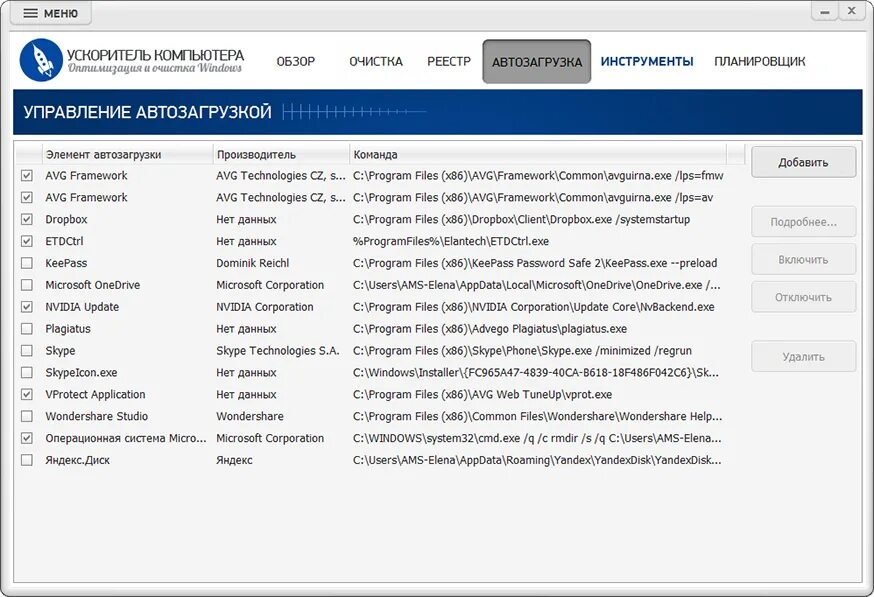The width and height of the screenshot is (874, 597).
Task: Enable the Wondershare Studio checkbox
Action: pos(27,416)
